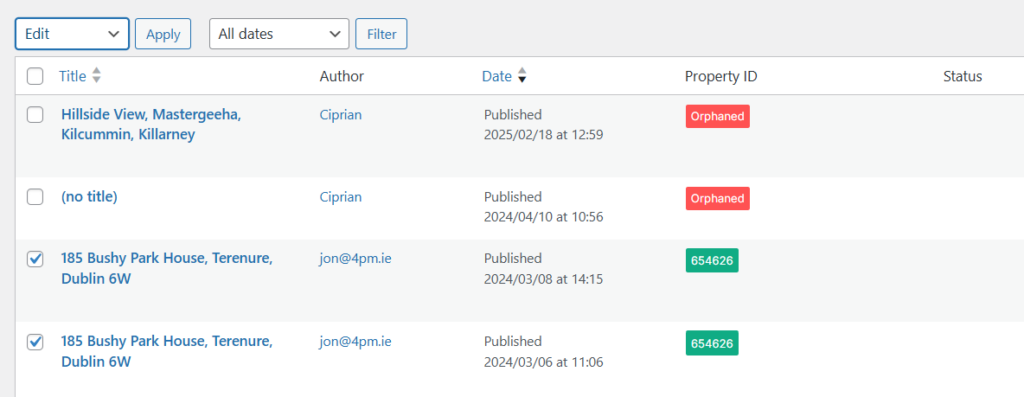Sort by Title using sort arrows icon

(96, 76)
